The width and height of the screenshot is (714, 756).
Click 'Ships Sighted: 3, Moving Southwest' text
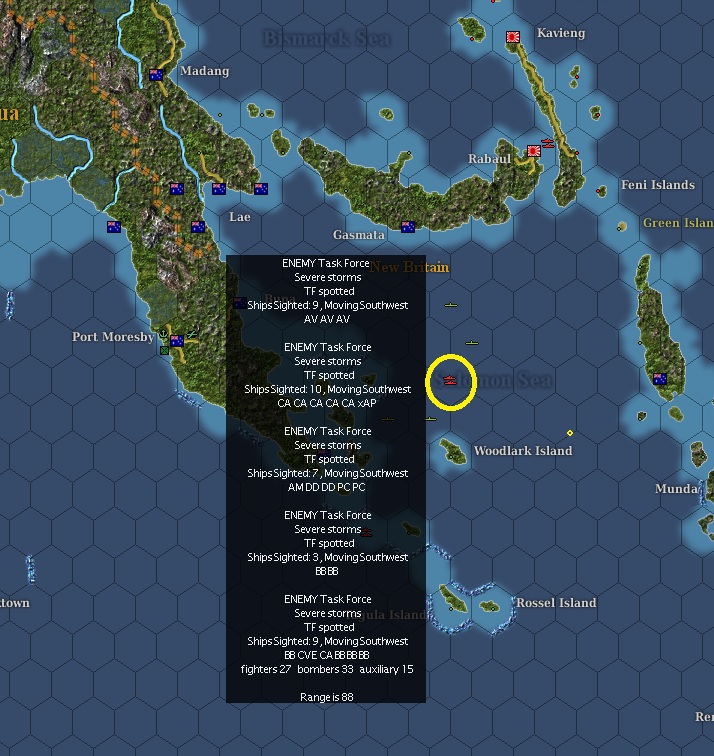click(x=327, y=557)
